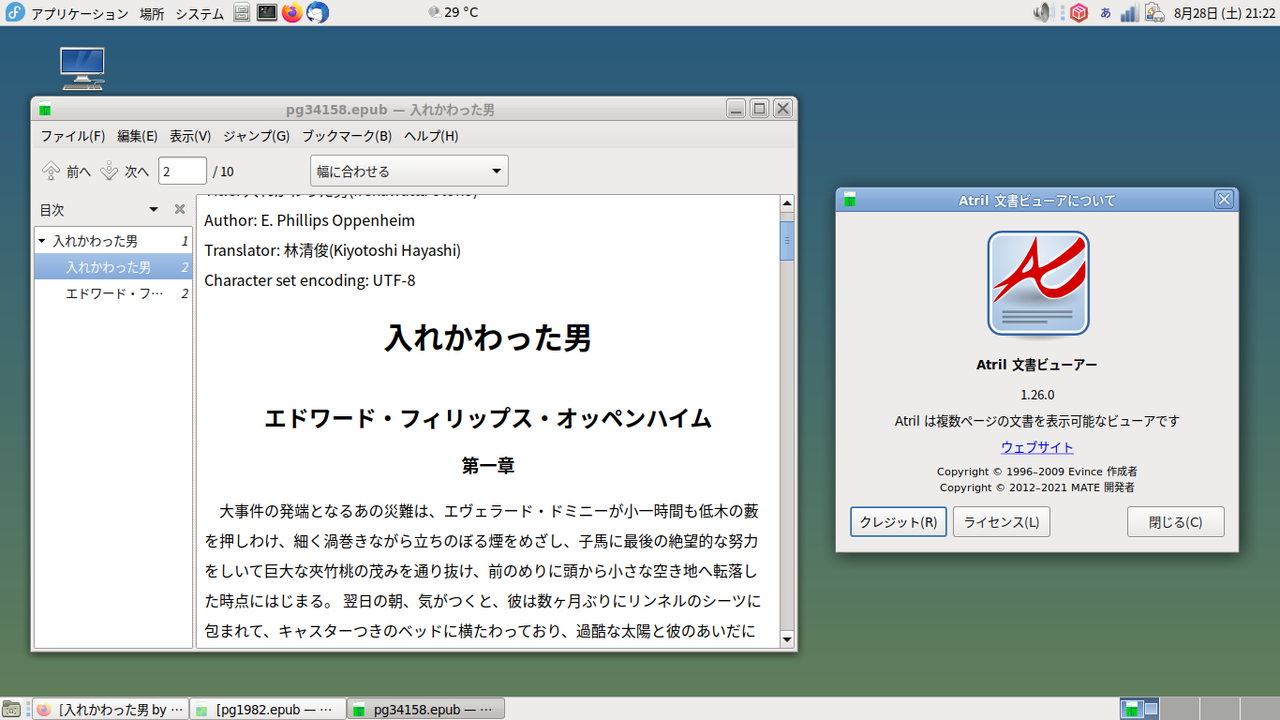This screenshot has width=1280, height=720.
Task: Click the page number input field
Action: pos(182,171)
